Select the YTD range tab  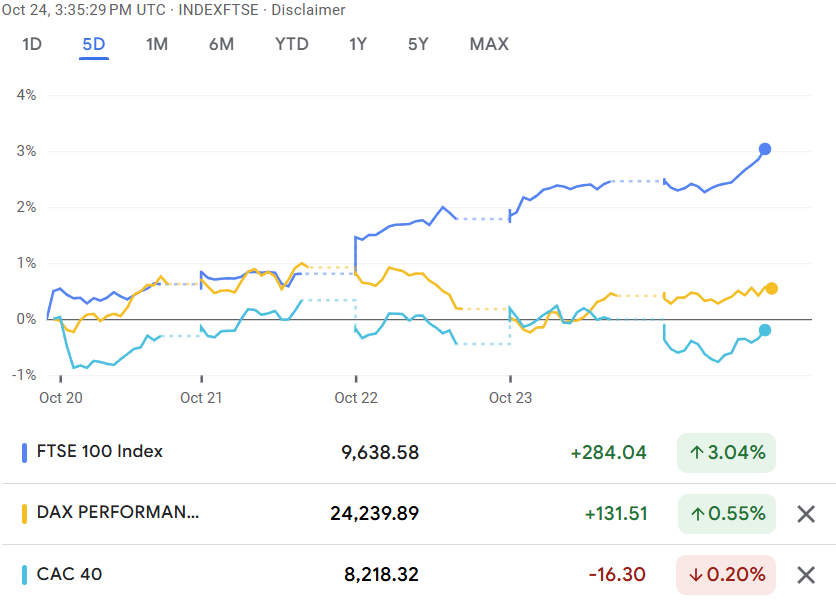pos(292,44)
